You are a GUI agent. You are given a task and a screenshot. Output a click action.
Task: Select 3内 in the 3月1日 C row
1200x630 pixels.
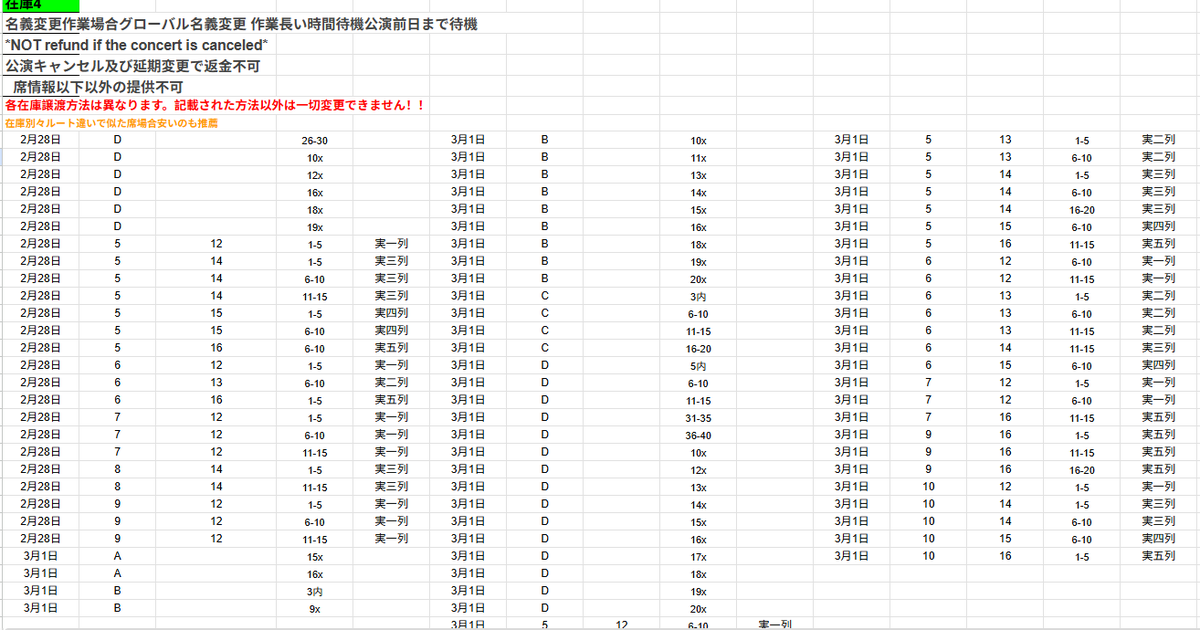pyautogui.click(x=698, y=296)
